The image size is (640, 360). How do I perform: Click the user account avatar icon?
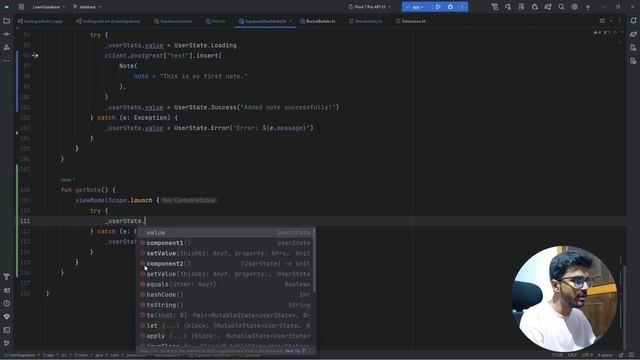(x=588, y=7)
